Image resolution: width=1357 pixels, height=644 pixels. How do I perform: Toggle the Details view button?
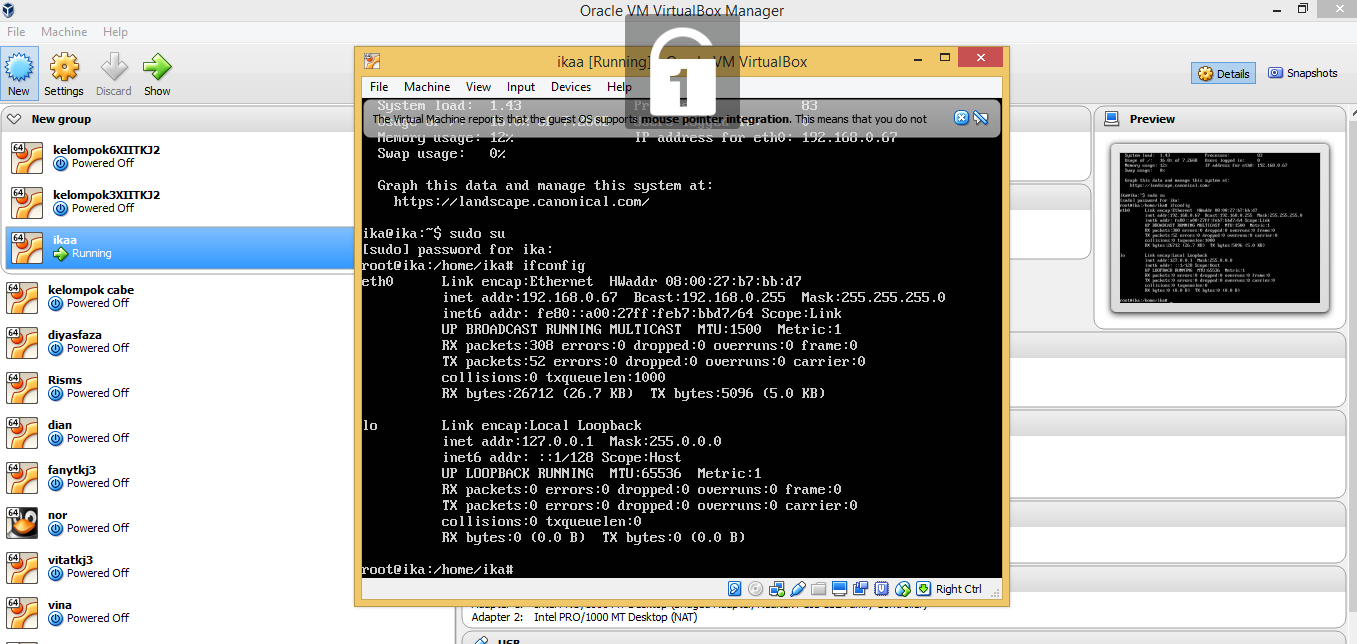[1224, 73]
